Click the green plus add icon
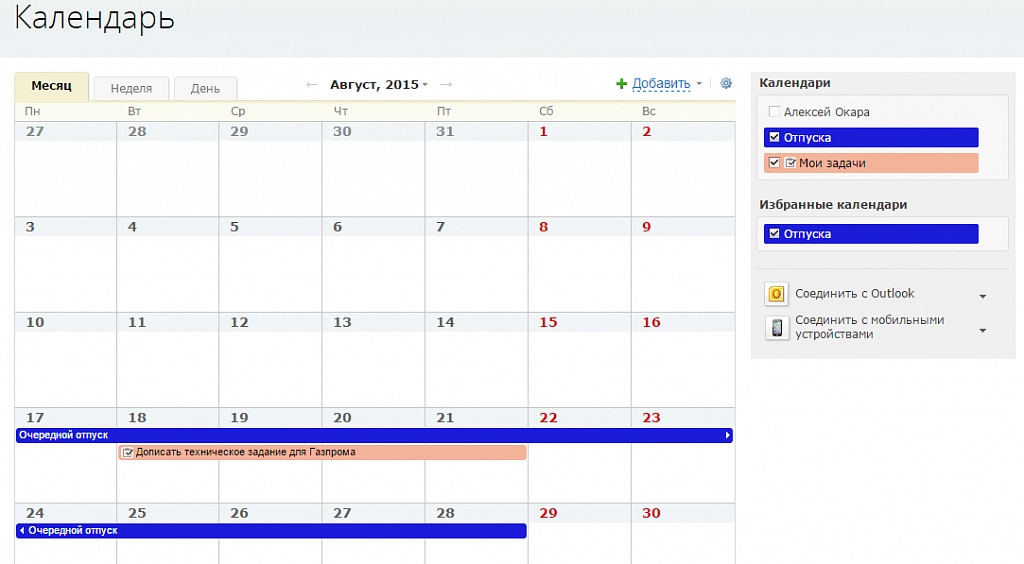 click(621, 84)
